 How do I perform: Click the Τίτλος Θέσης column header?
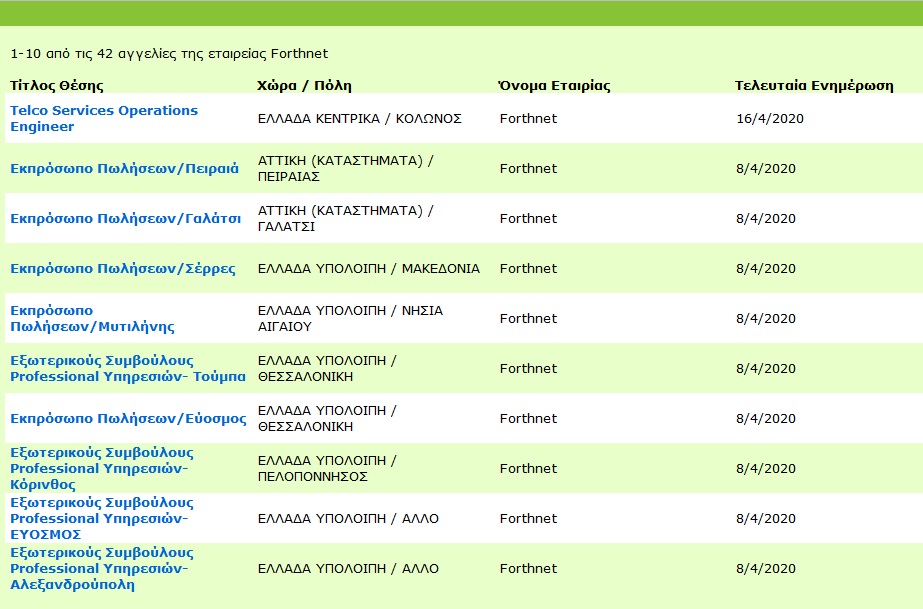[x=57, y=86]
